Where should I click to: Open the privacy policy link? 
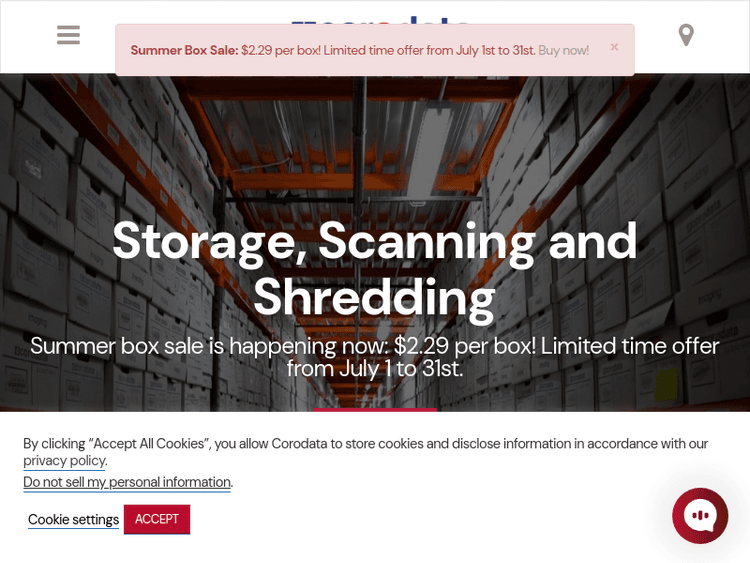64,461
